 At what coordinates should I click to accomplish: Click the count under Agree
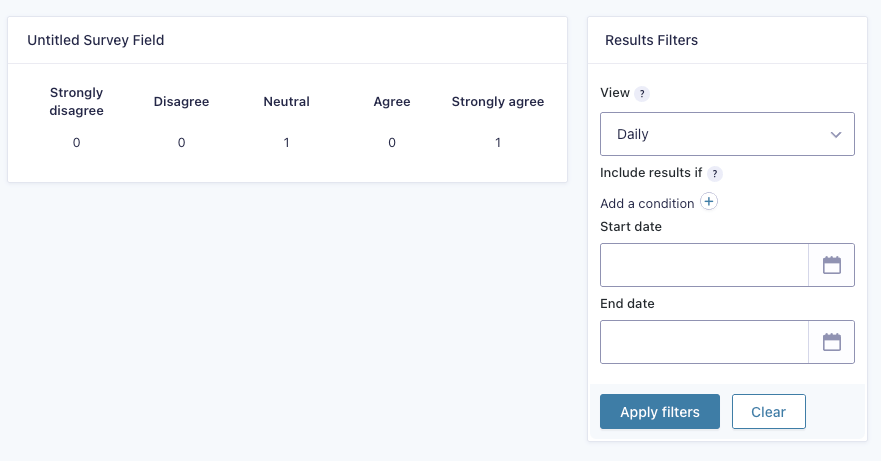pyautogui.click(x=392, y=143)
